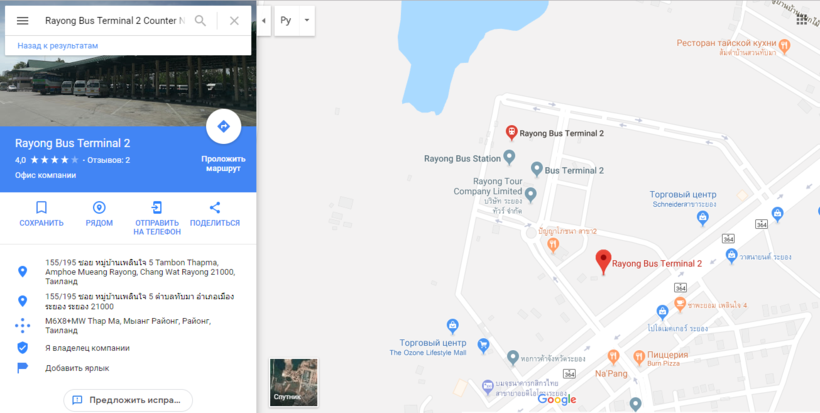Image resolution: width=820 pixels, height=413 pixels.
Task: Click in the search input field
Action: click(115, 21)
